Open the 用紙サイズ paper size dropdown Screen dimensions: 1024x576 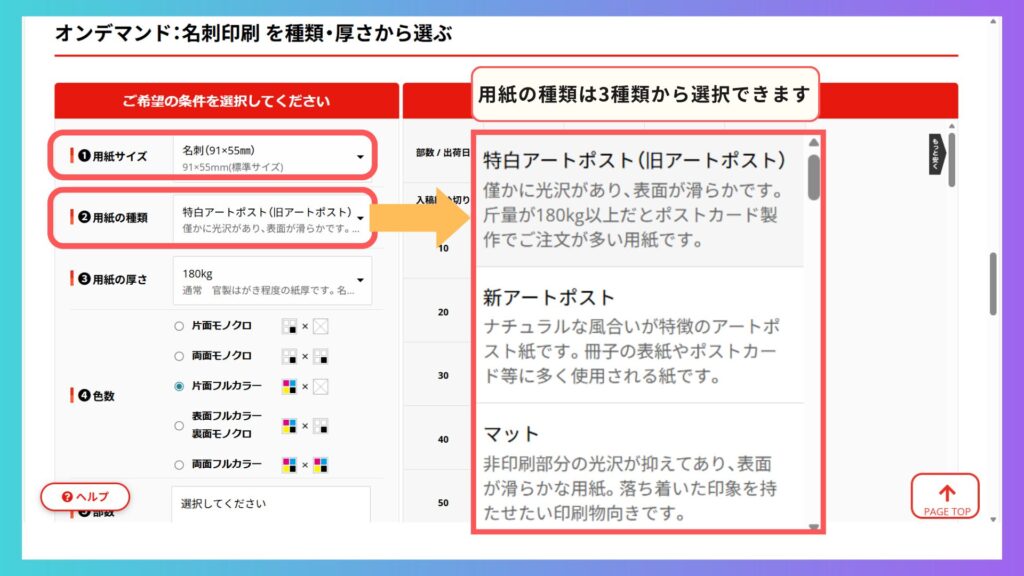coord(271,156)
